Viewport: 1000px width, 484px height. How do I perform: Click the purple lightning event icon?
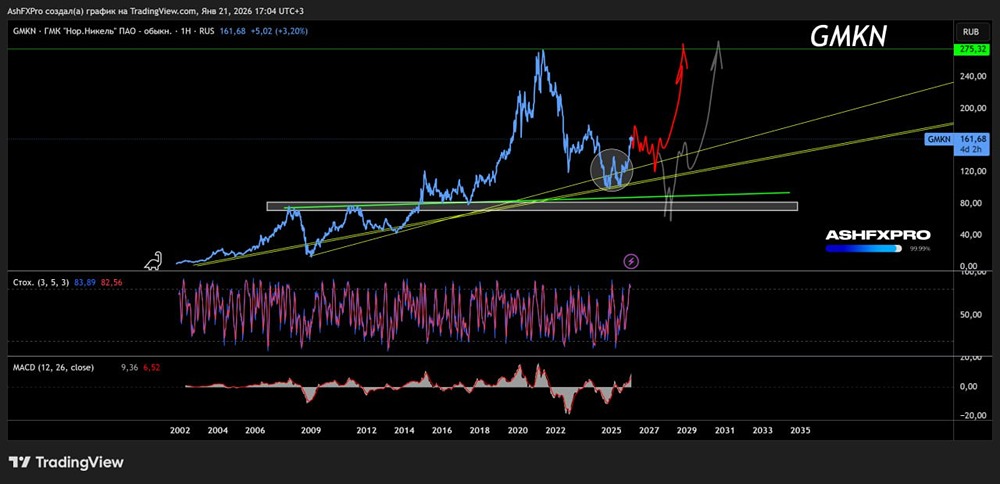point(631,261)
